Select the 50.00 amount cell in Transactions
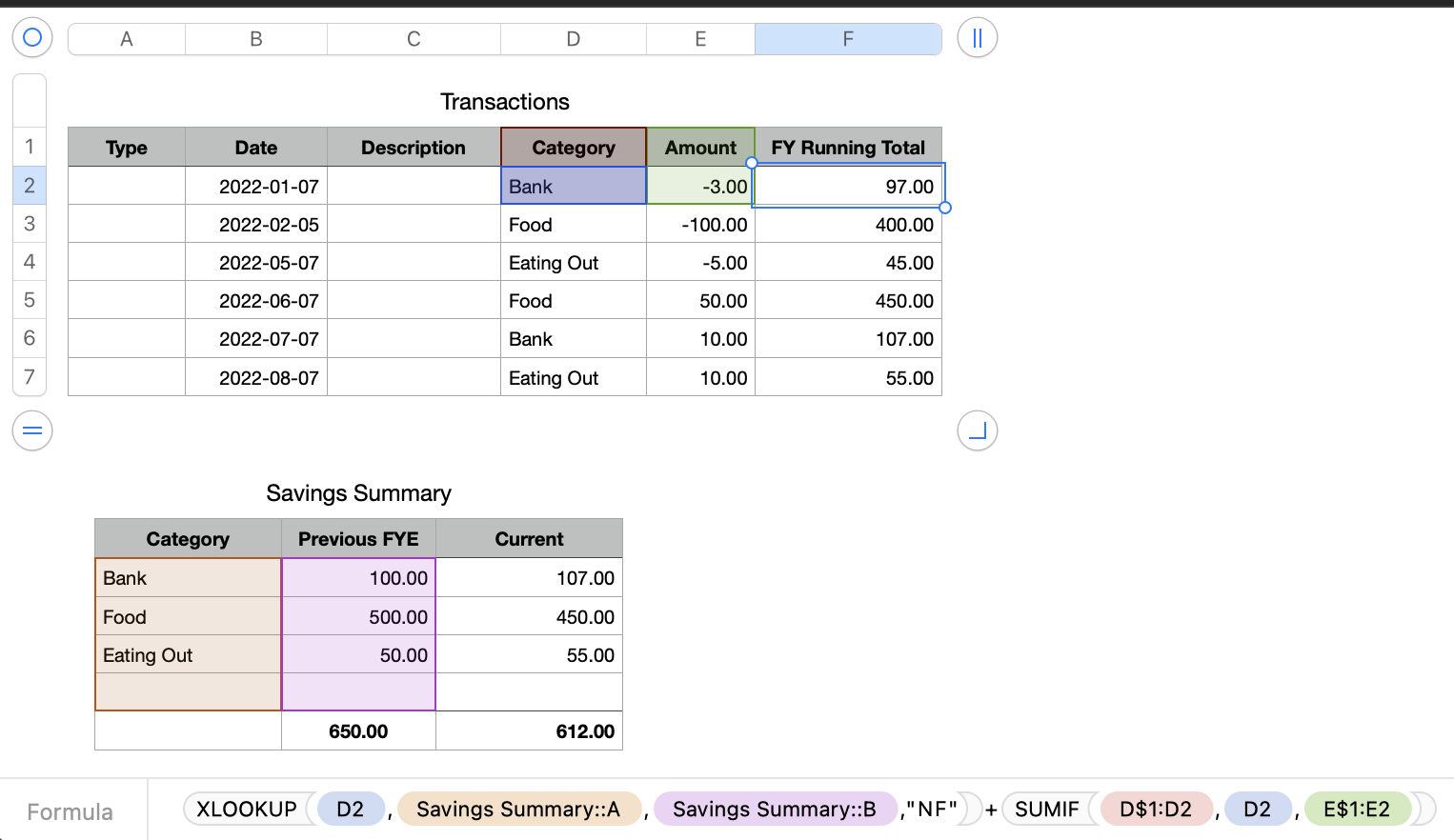Screen dimensions: 1454x840 pos(700,300)
